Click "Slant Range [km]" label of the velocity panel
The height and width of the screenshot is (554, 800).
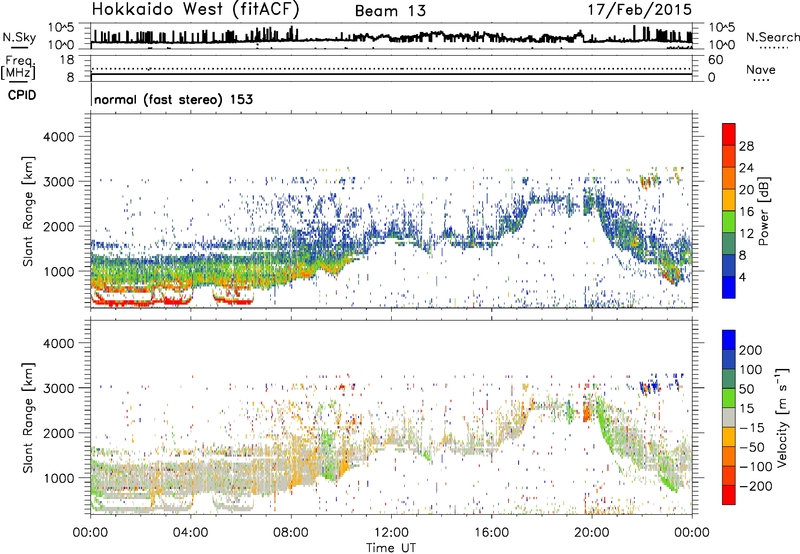point(28,418)
